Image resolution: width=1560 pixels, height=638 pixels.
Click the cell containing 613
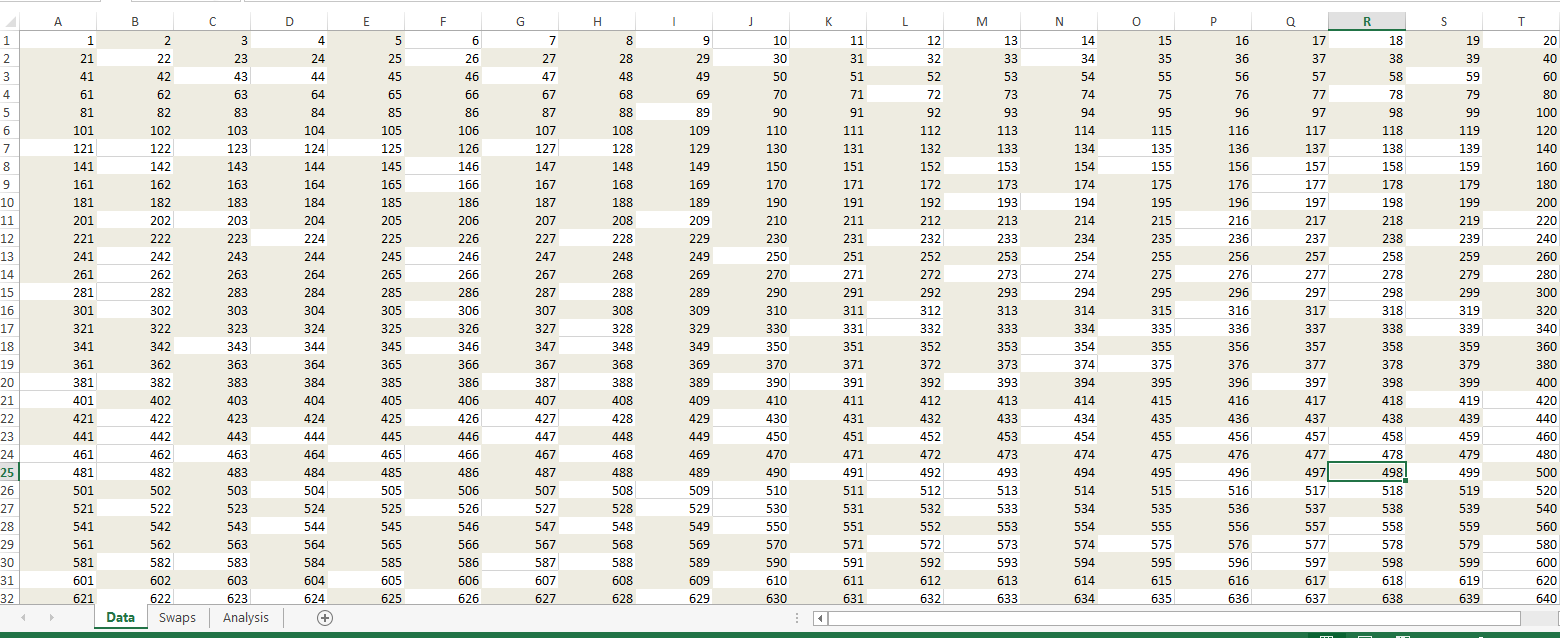coord(982,580)
